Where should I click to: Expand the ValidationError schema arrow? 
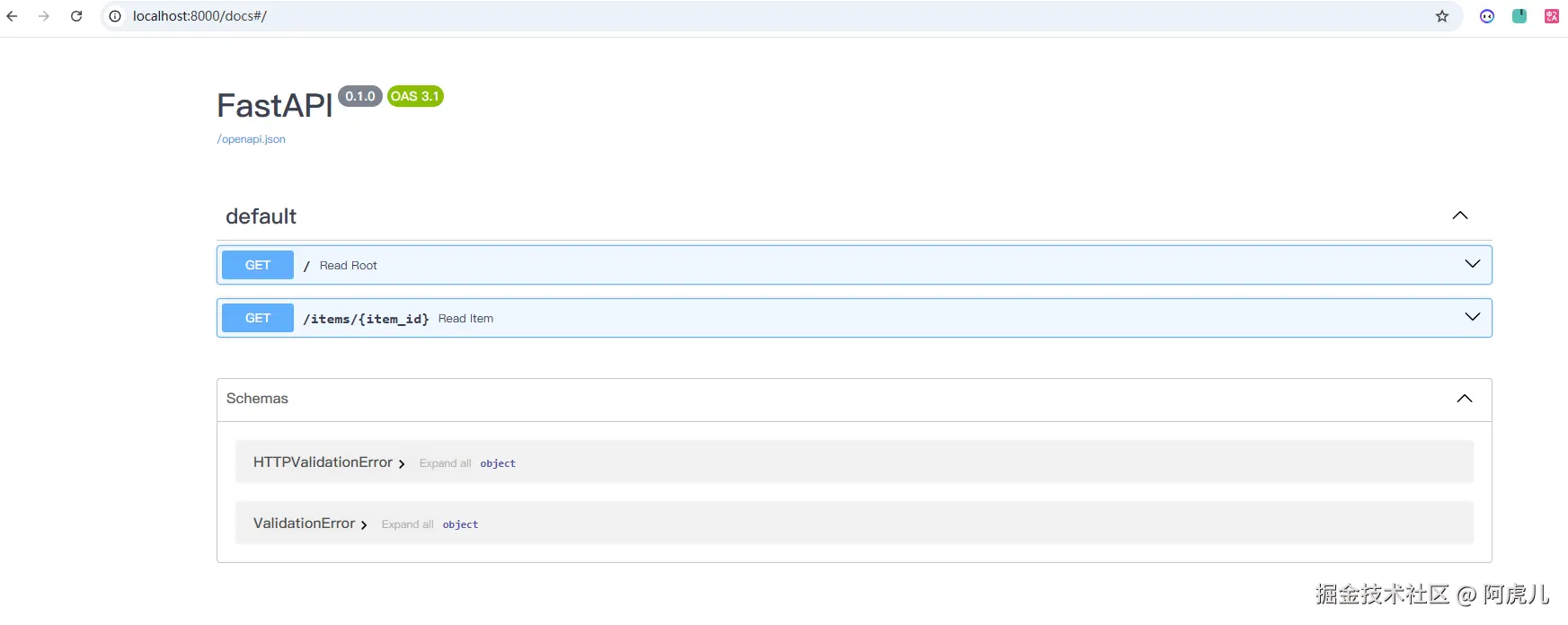pyautogui.click(x=364, y=525)
